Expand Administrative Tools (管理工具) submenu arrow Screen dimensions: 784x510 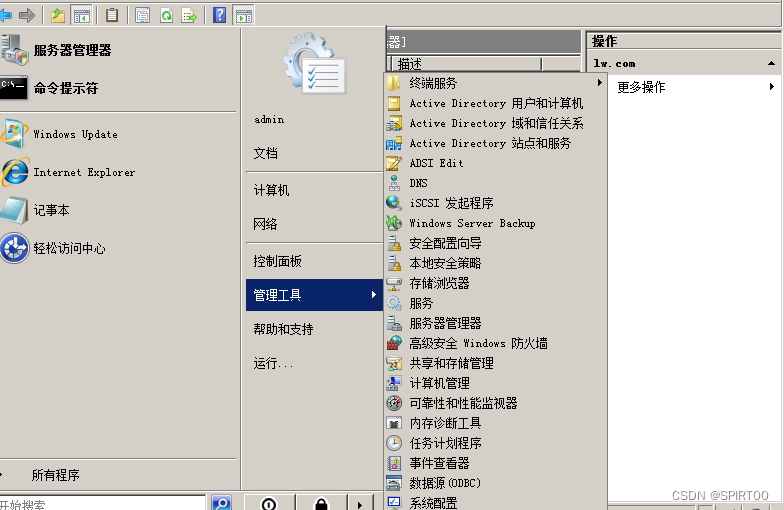(374, 294)
